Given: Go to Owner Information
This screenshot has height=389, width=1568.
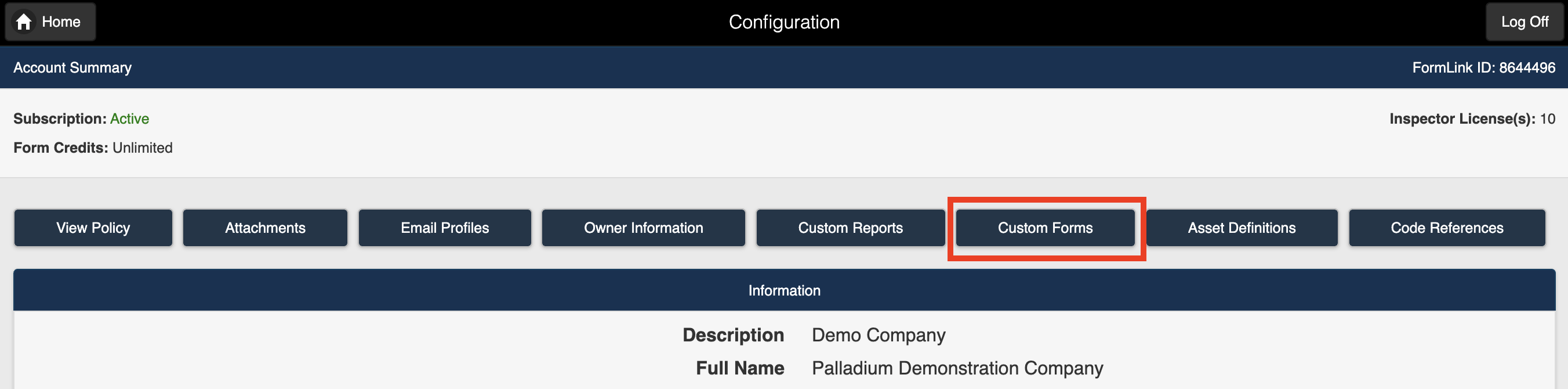Looking at the screenshot, I should point(644,228).
